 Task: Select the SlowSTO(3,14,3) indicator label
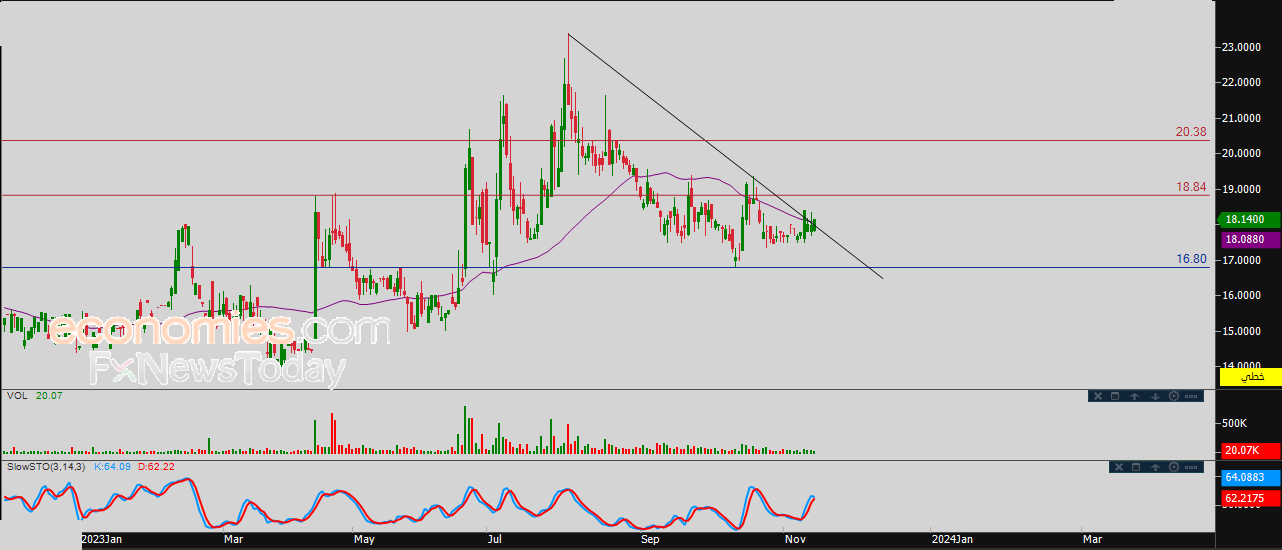tap(47, 466)
